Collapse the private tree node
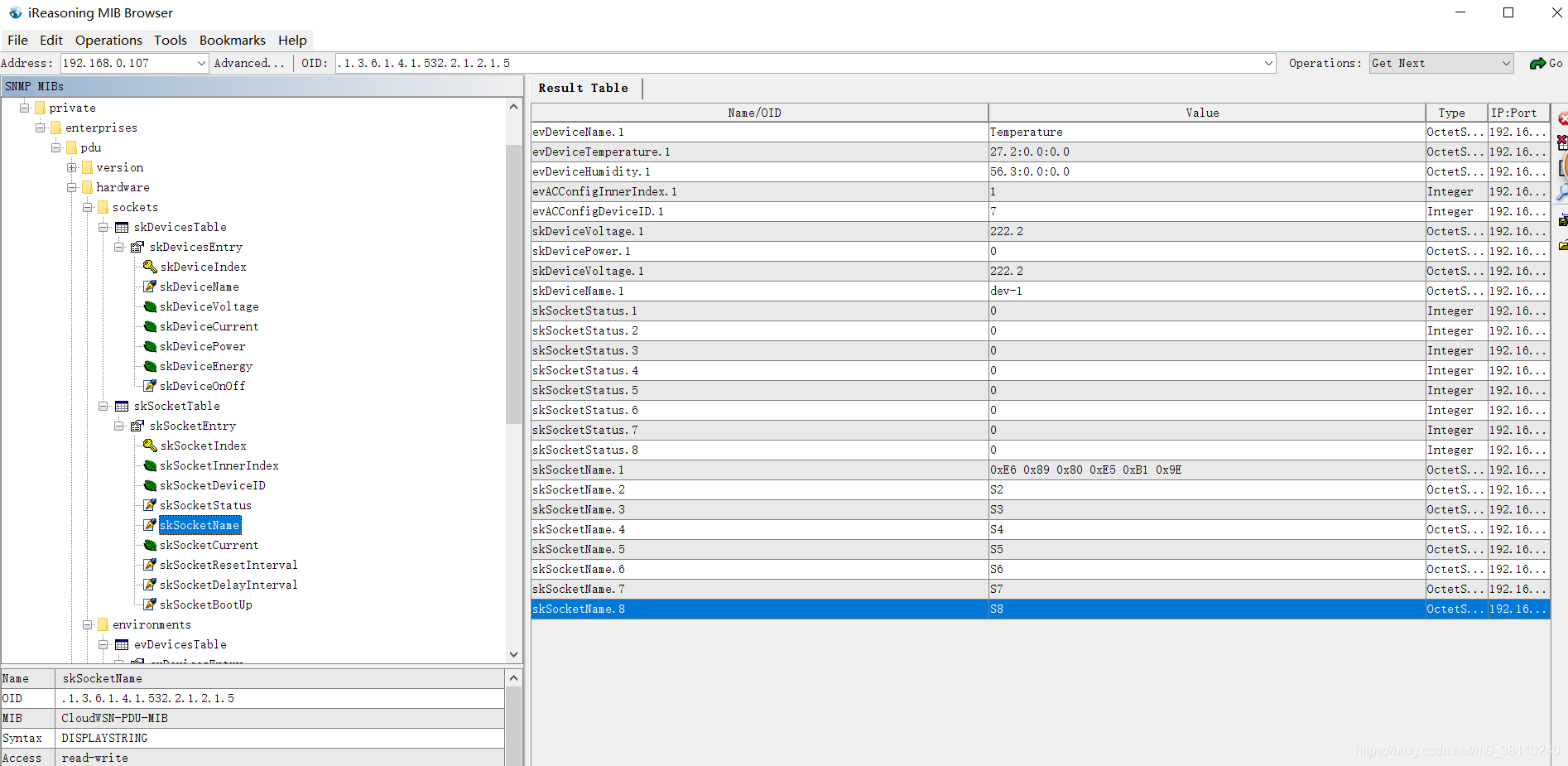The width and height of the screenshot is (1568, 766). [25, 108]
